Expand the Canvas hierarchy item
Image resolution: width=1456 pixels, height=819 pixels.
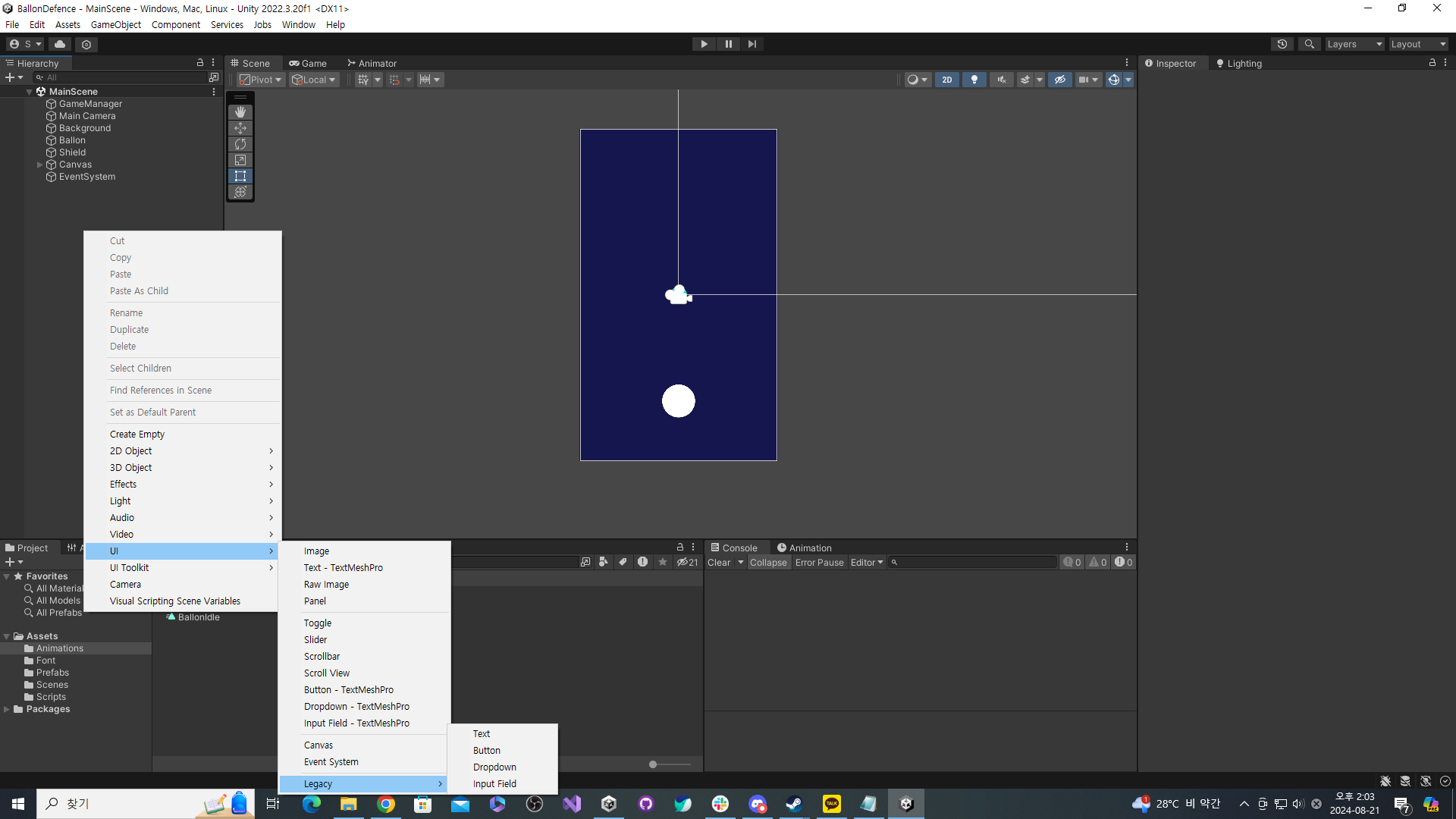tap(39, 165)
